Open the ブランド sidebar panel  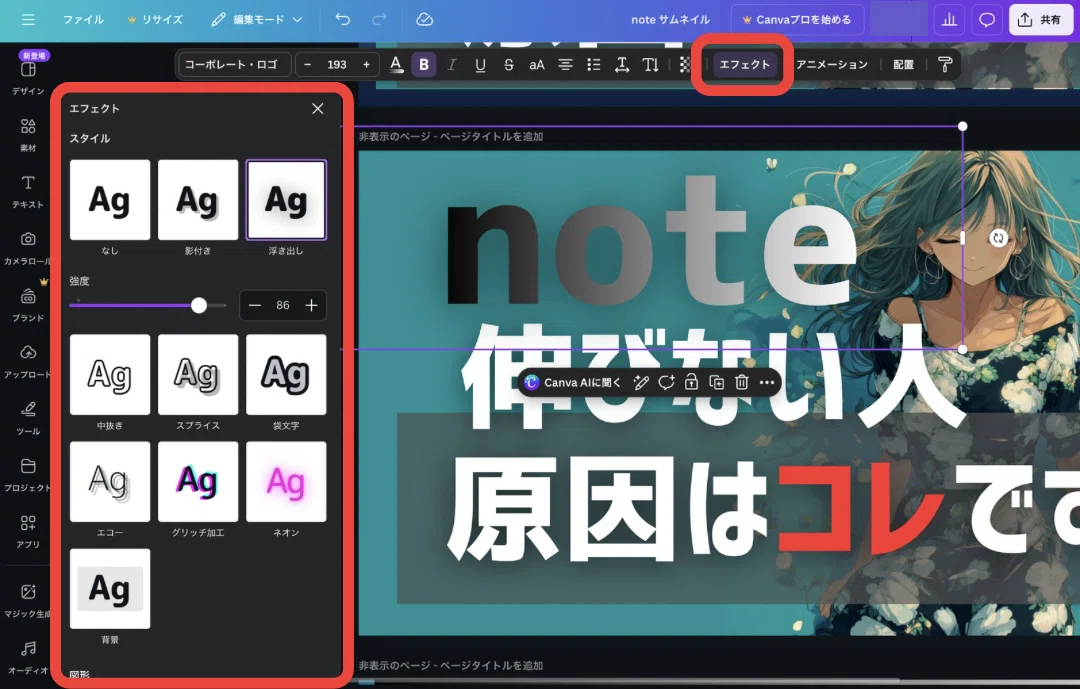click(28, 305)
